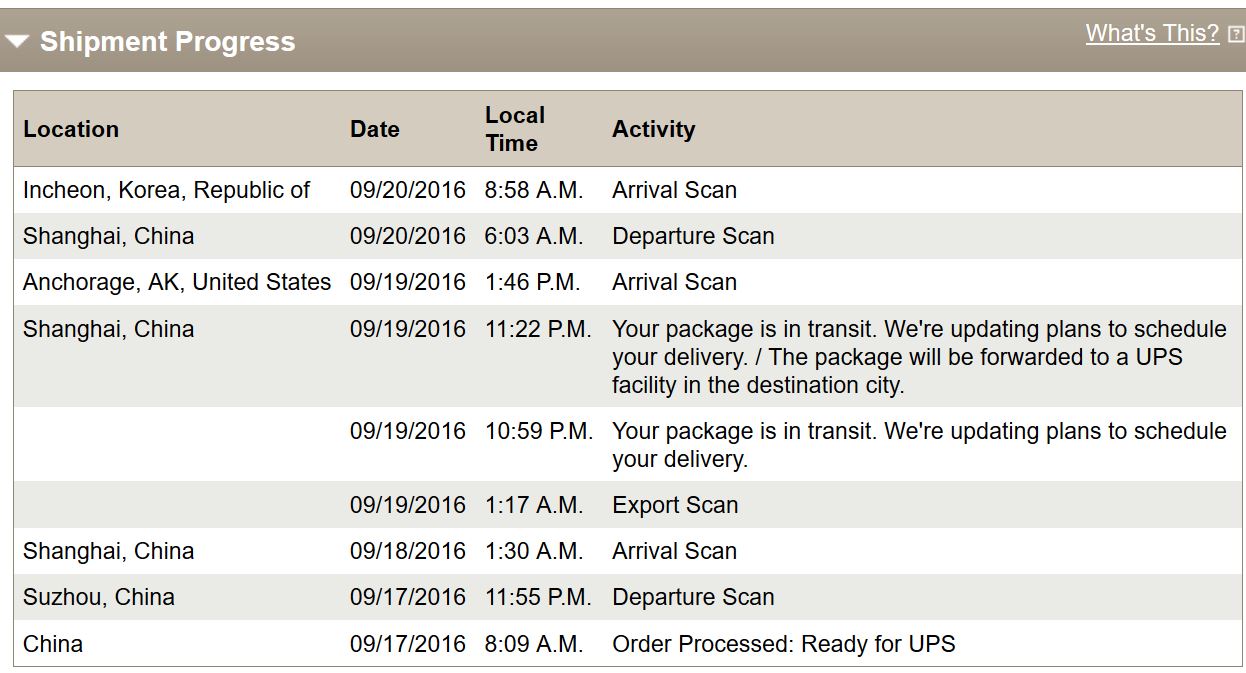The height and width of the screenshot is (673, 1246).
Task: Select the Date column header
Action: tap(375, 129)
